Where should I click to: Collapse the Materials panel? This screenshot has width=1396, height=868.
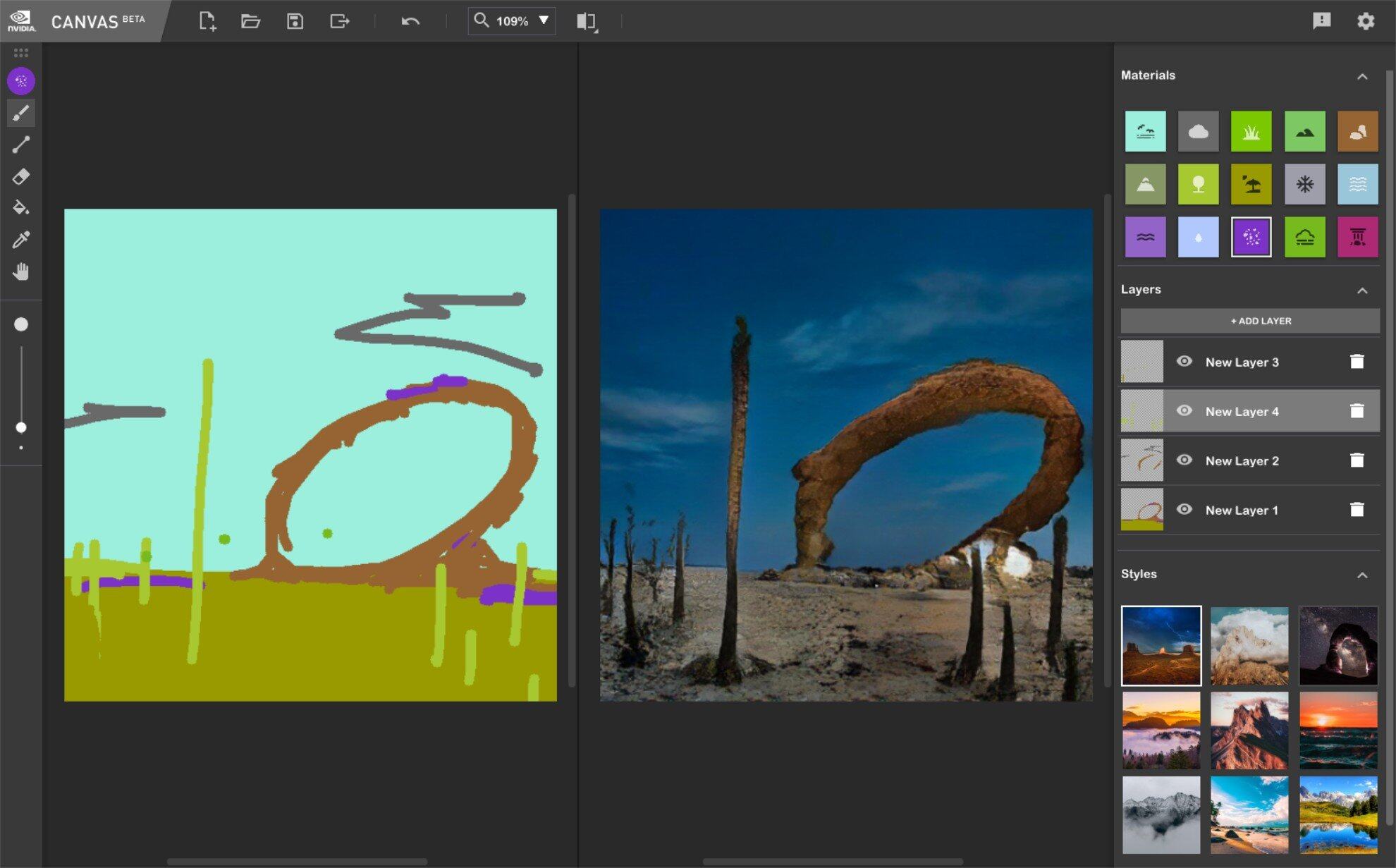1362,76
